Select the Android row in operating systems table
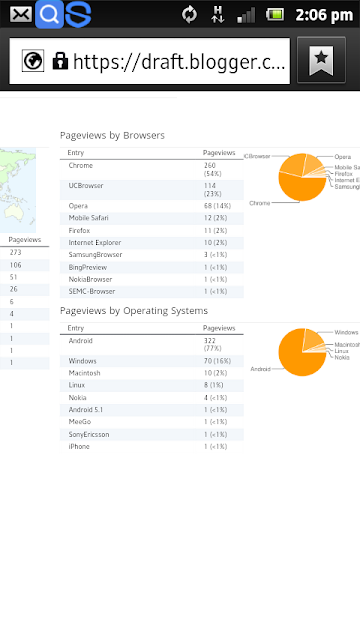The width and height of the screenshot is (360, 640). pyautogui.click(x=151, y=344)
